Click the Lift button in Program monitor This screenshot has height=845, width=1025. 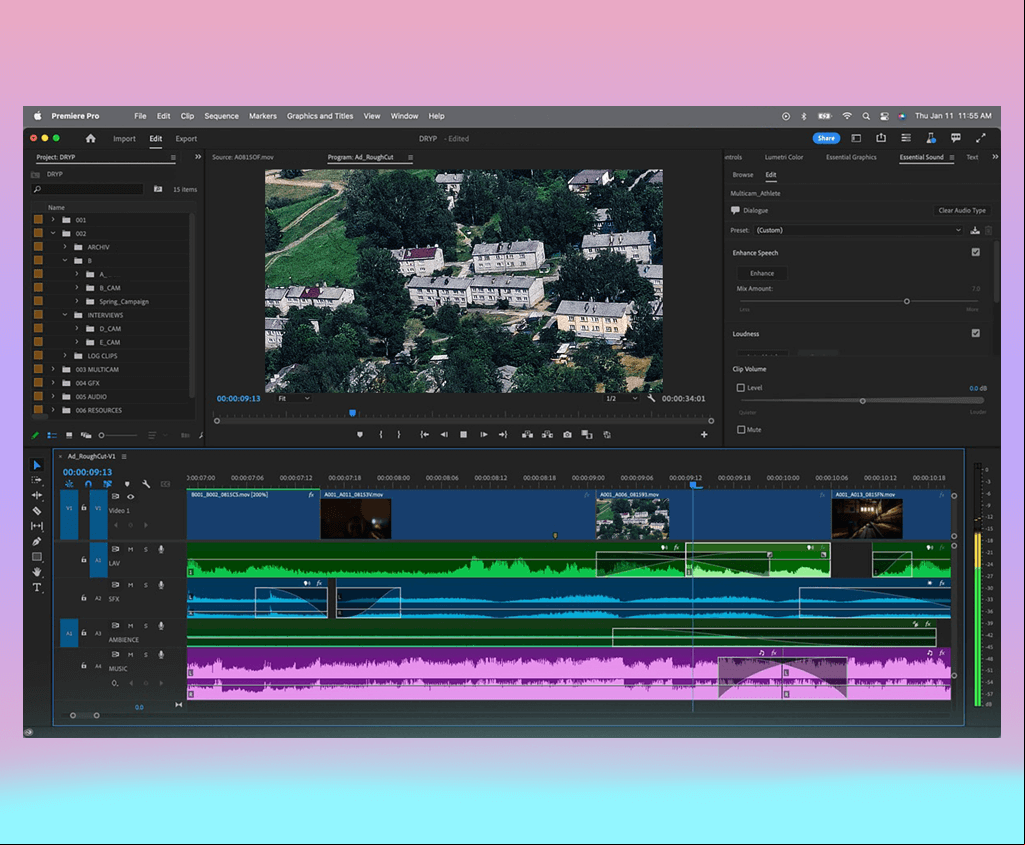tap(527, 435)
